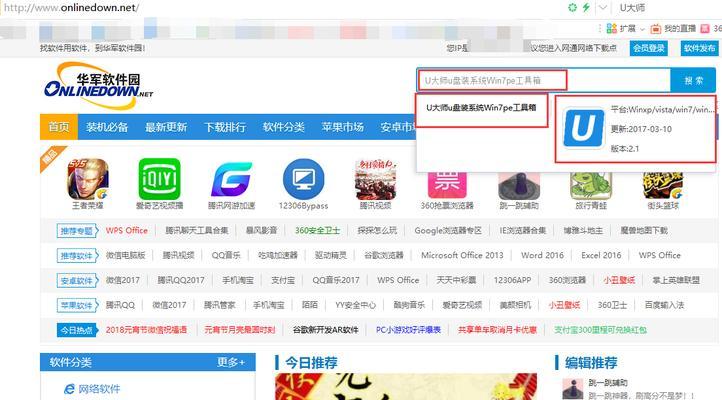Click the 推荐软件 label
The height and width of the screenshot is (400, 722).
[x=77, y=255]
